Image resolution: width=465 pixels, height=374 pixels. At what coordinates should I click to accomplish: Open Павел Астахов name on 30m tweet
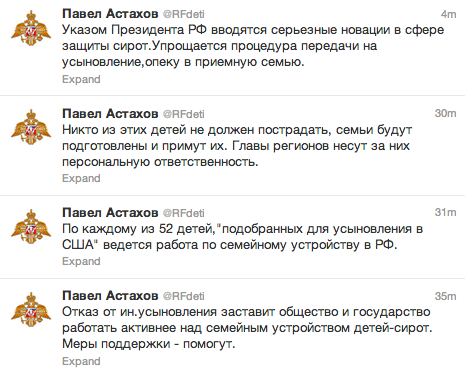coord(110,114)
